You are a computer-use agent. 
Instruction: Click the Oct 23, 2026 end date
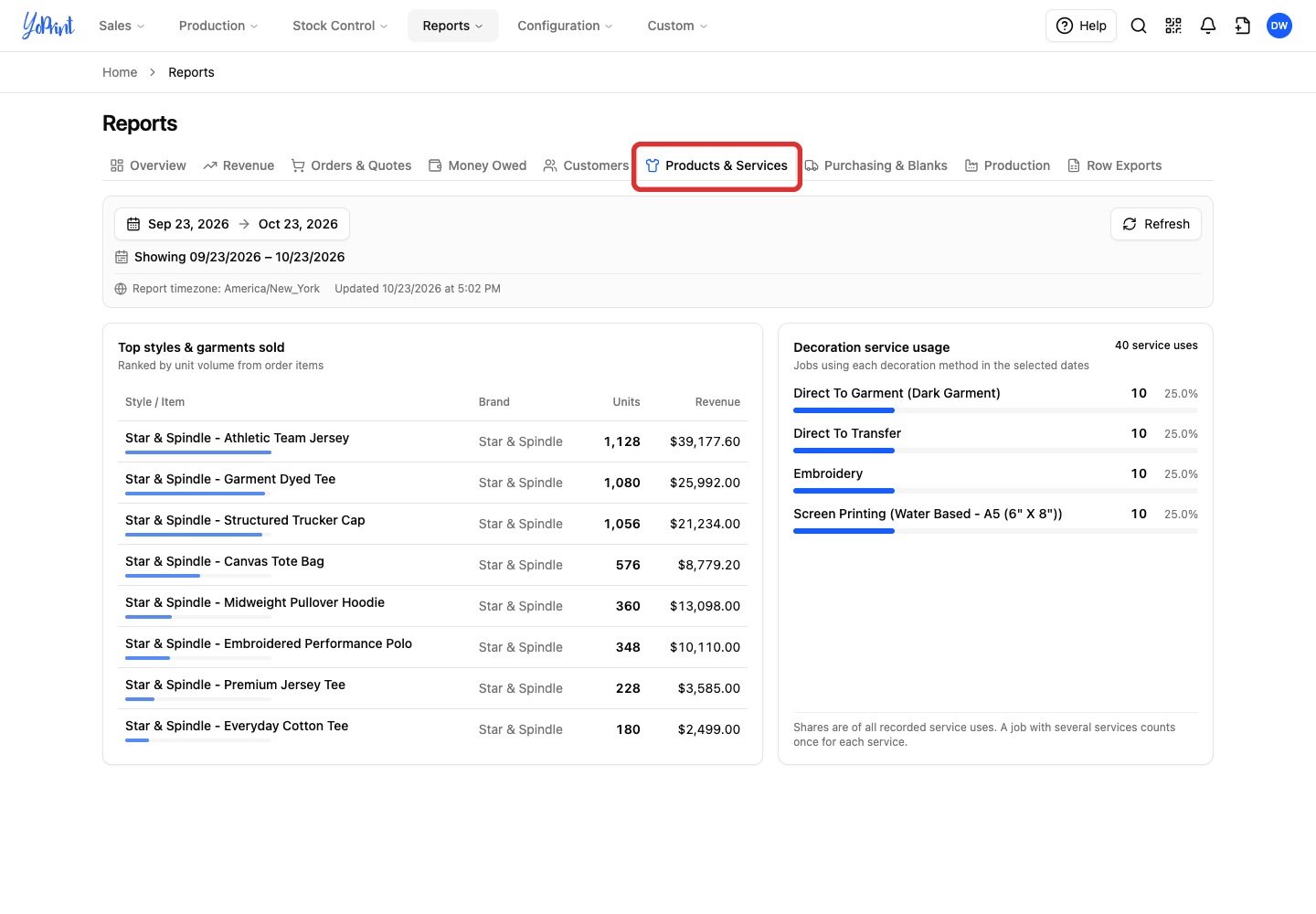pos(298,224)
